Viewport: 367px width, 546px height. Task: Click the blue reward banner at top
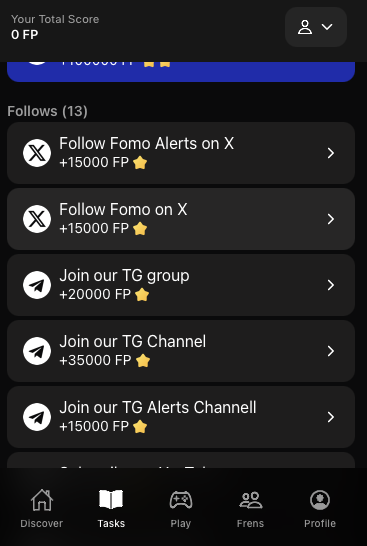pos(181,72)
